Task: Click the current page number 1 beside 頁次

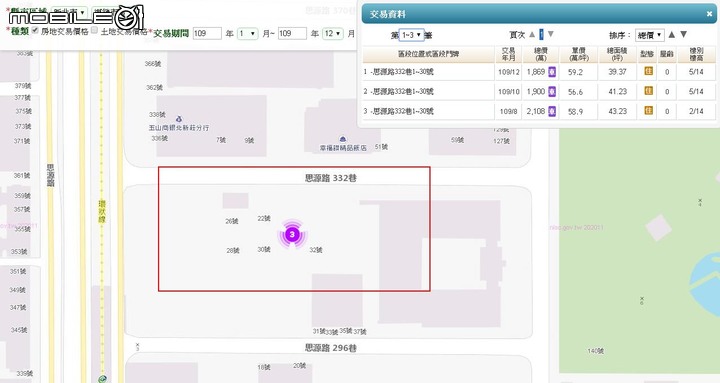Action: point(541,34)
